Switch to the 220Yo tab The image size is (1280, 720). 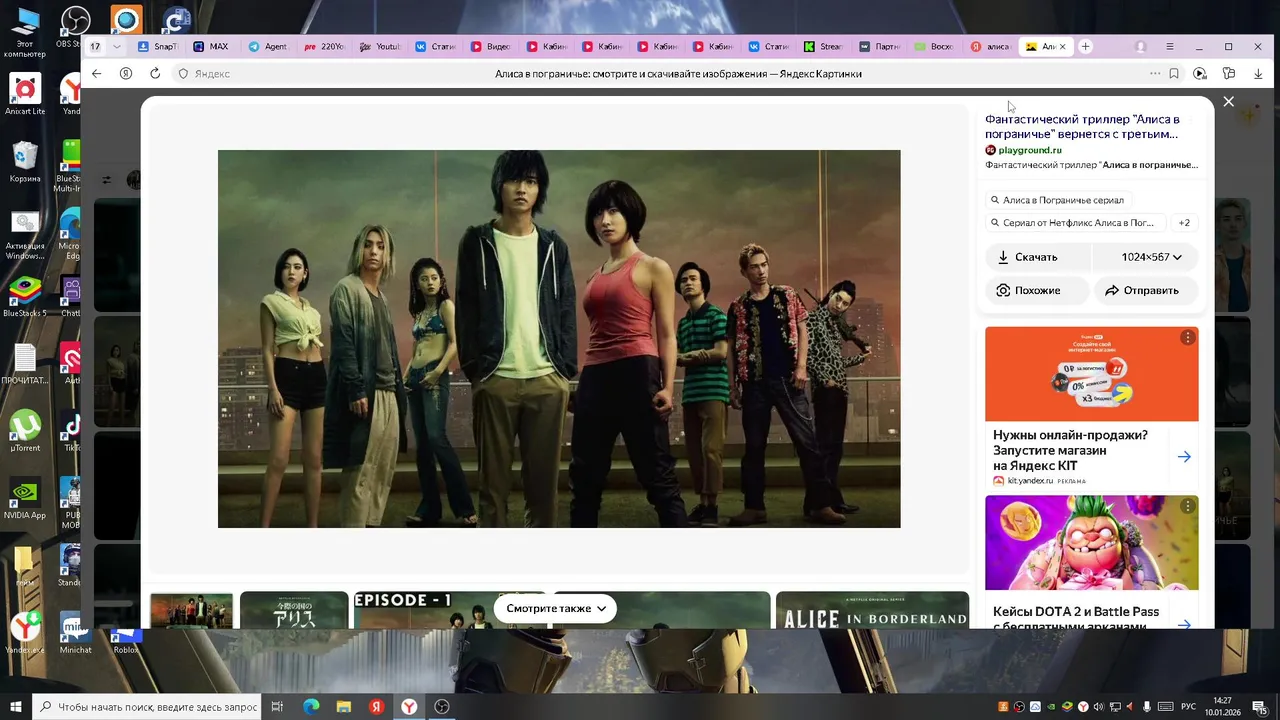tap(324, 46)
